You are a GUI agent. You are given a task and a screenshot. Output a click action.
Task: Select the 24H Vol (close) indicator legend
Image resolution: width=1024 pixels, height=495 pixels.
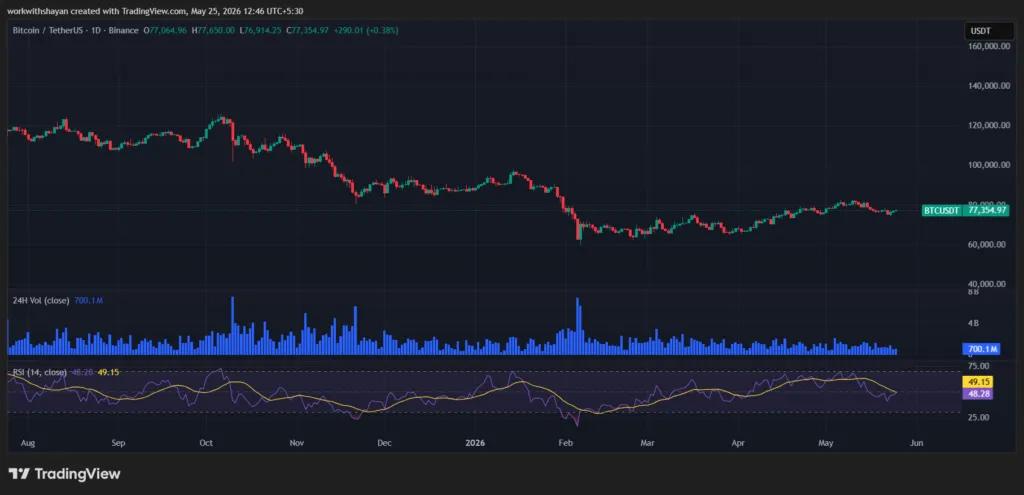pyautogui.click(x=41, y=300)
